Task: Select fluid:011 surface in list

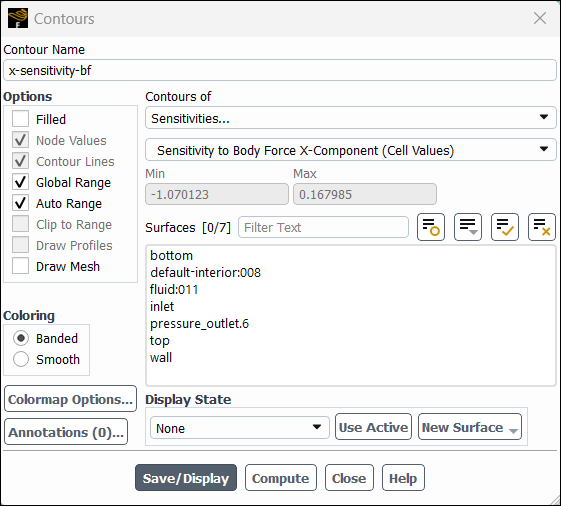Action: click(351, 290)
